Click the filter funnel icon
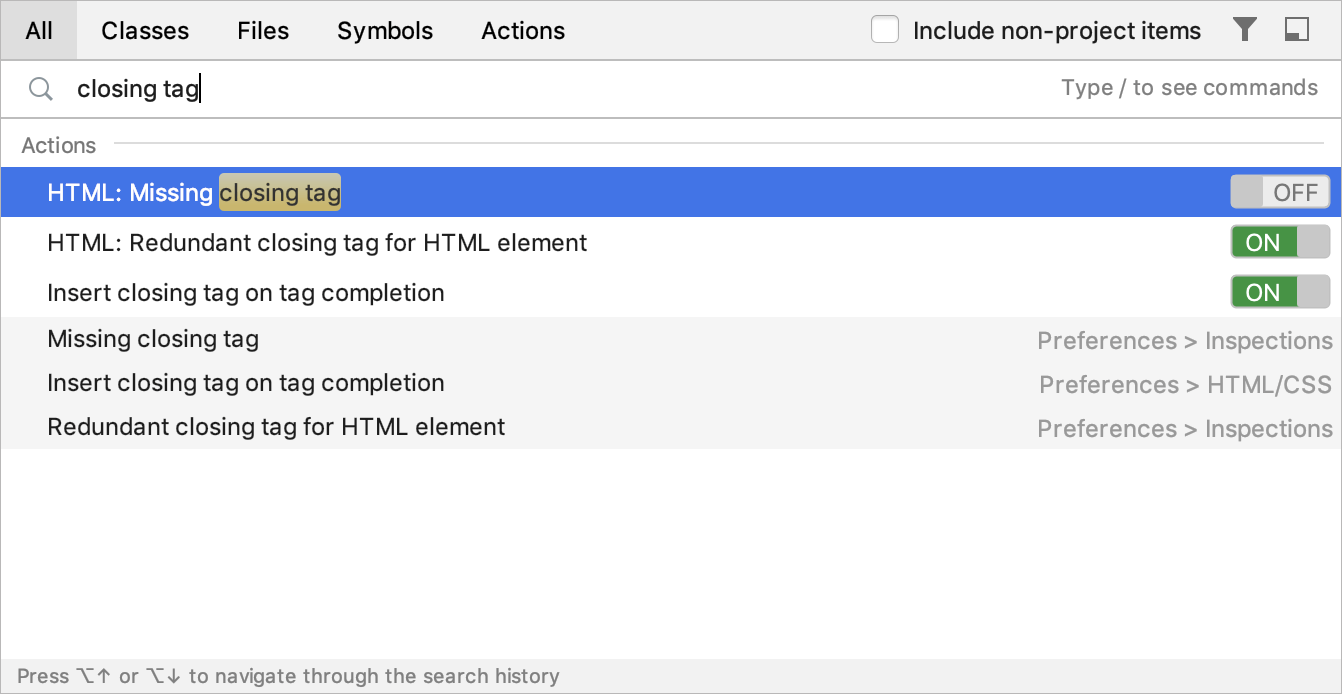The height and width of the screenshot is (694, 1342). coord(1244,30)
